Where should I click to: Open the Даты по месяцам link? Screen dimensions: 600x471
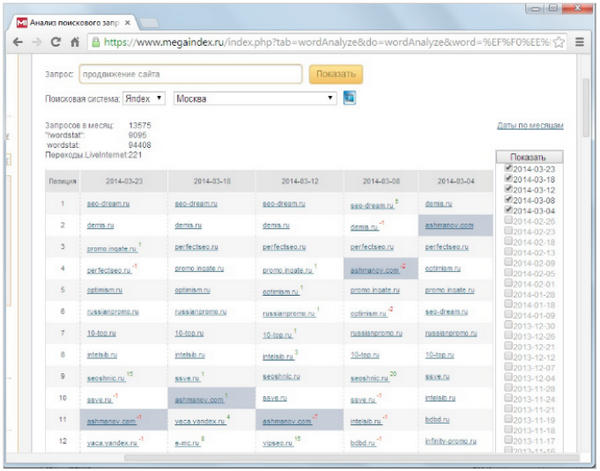point(530,125)
